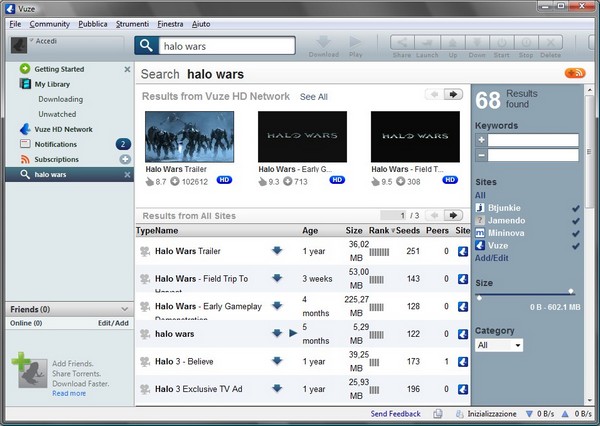Click the Launch toolbar button
The width and height of the screenshot is (600, 426).
coord(427,42)
